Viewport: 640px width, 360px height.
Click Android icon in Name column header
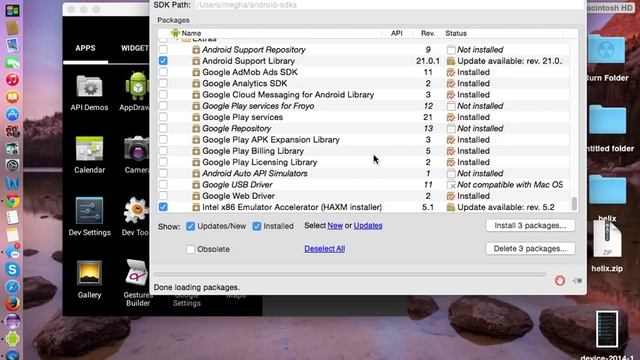[175, 33]
